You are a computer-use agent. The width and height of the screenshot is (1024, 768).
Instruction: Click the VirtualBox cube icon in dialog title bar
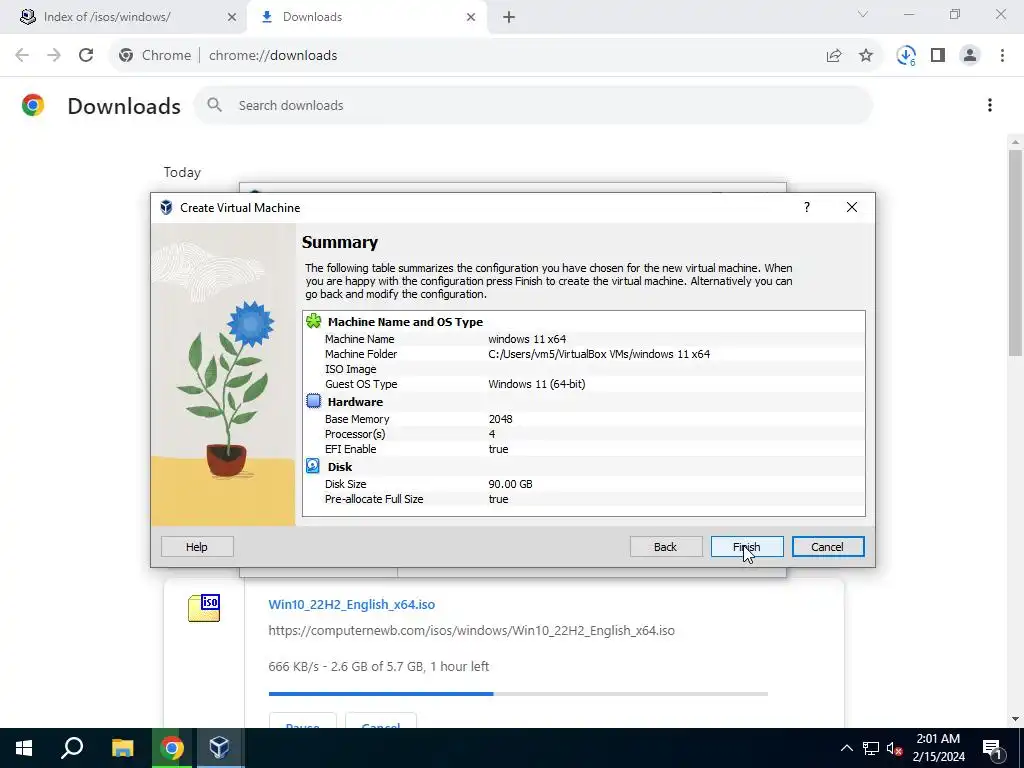tap(166, 208)
